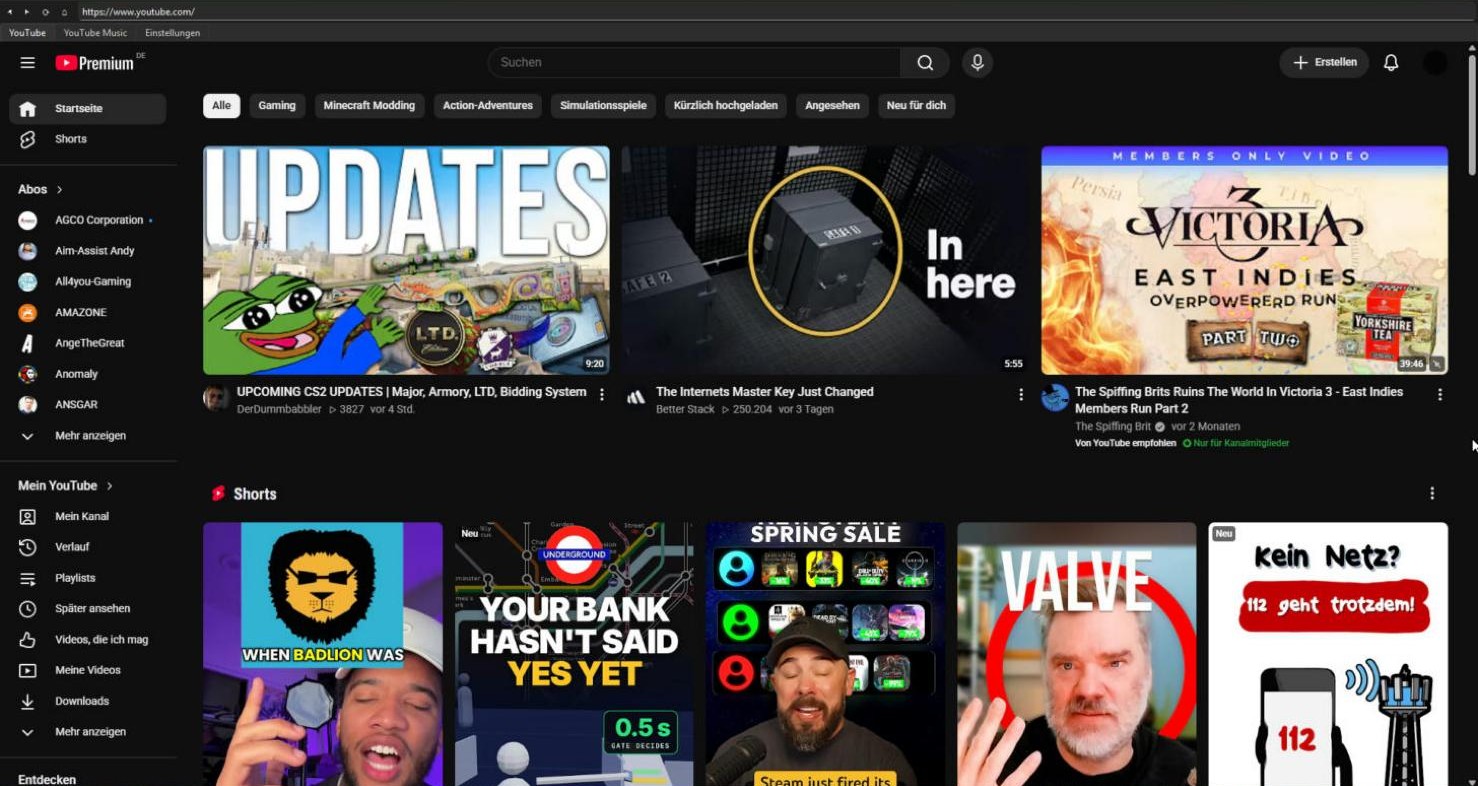Select the Action-Adventures filter chip
1478x786 pixels.
point(488,106)
